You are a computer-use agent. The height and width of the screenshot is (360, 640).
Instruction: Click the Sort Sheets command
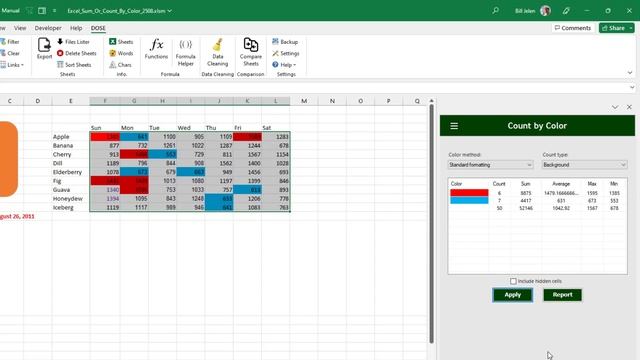pyautogui.click(x=74, y=64)
